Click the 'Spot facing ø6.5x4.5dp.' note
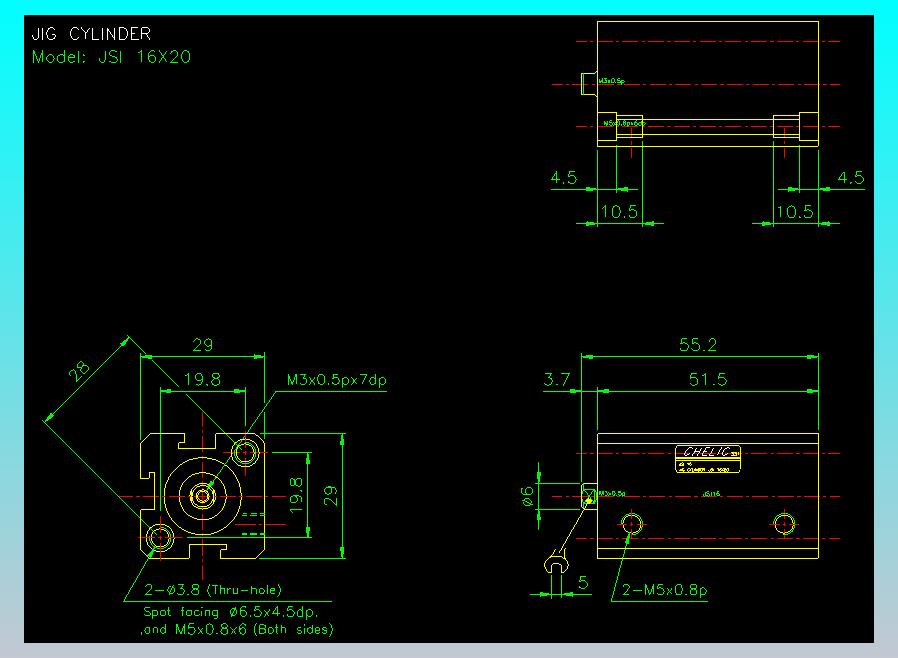 click(x=230, y=612)
